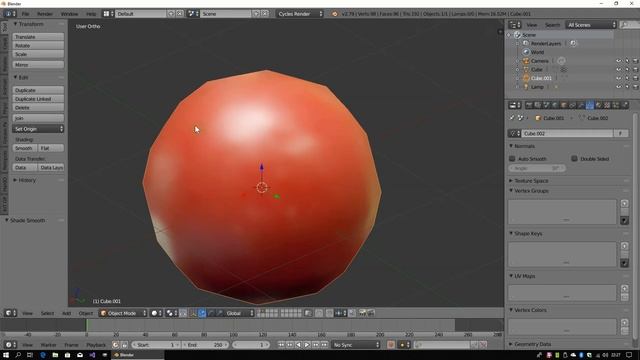Screen dimensions: 640x360
Task: Open the Render properties tab icon
Action: [529, 105]
